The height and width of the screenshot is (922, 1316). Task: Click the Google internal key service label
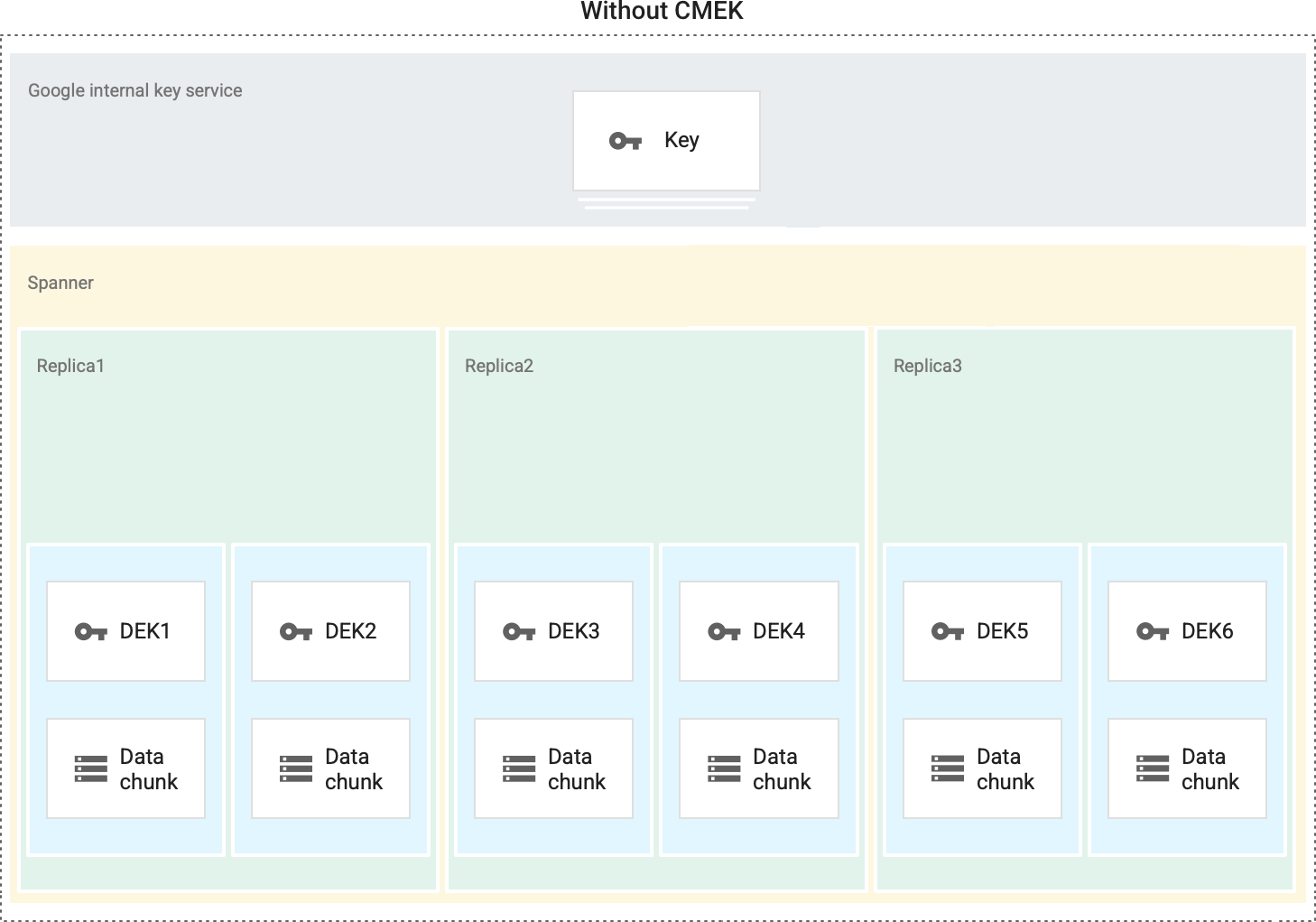click(135, 90)
